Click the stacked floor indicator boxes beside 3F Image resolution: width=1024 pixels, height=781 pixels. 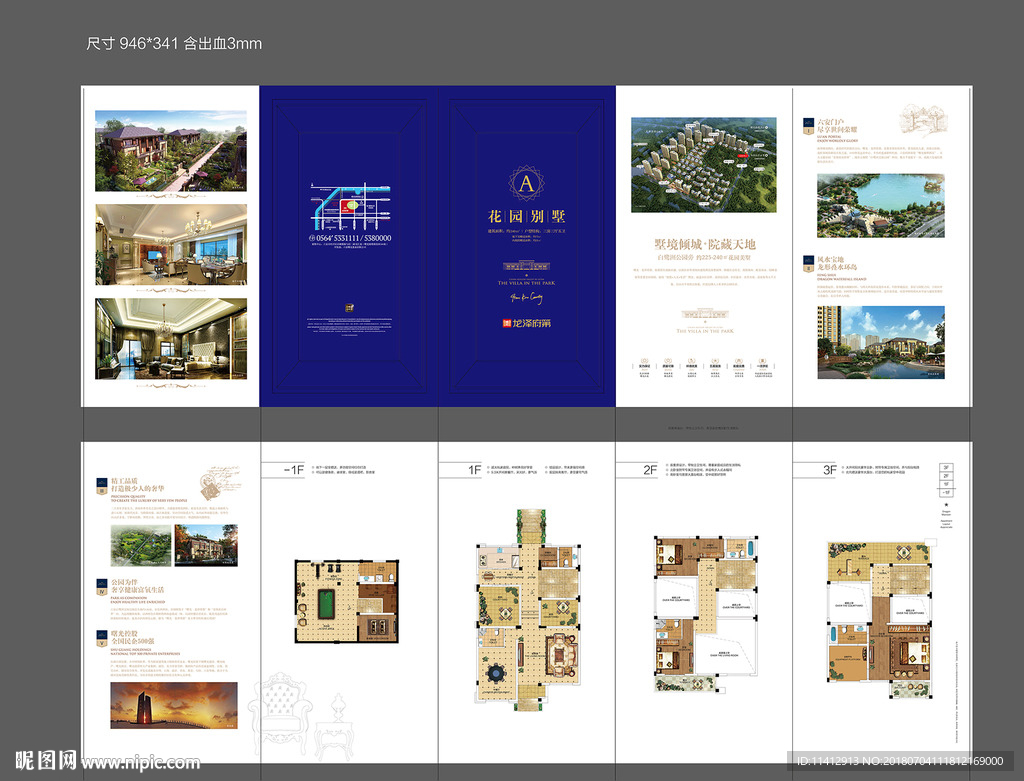point(946,480)
